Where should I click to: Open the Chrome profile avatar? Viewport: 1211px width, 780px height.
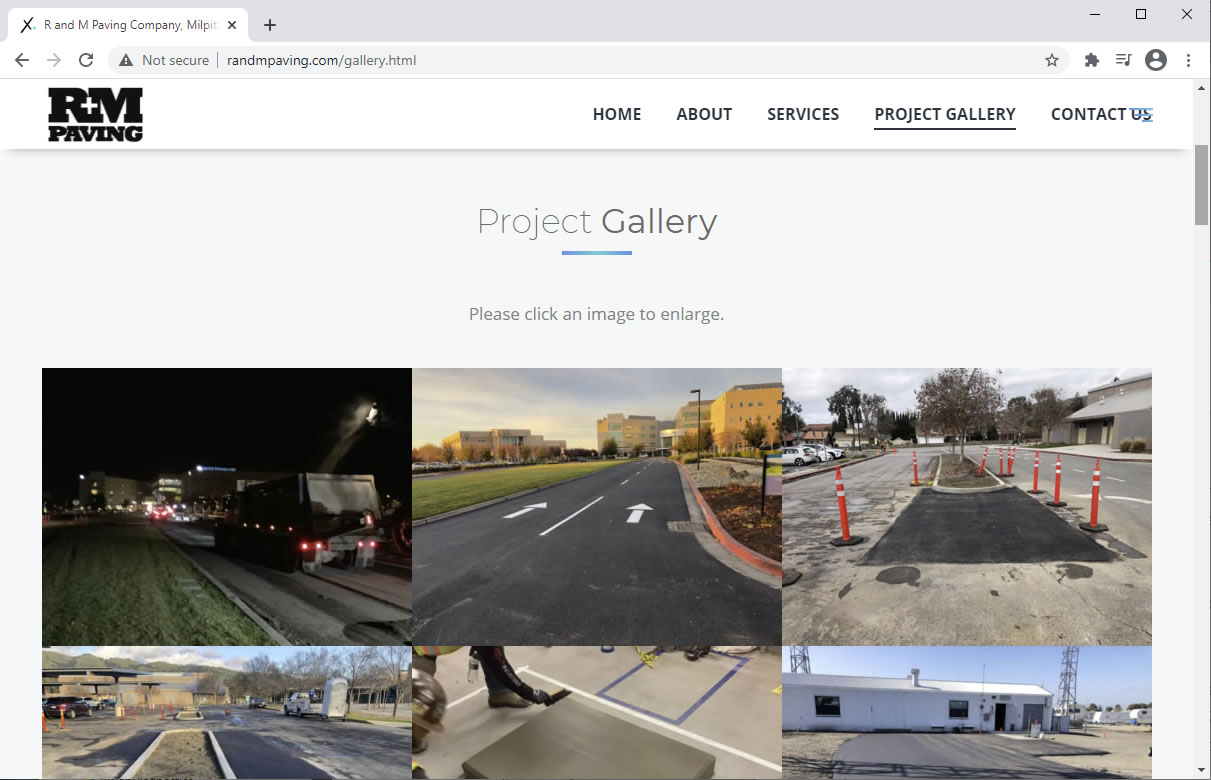(1156, 60)
